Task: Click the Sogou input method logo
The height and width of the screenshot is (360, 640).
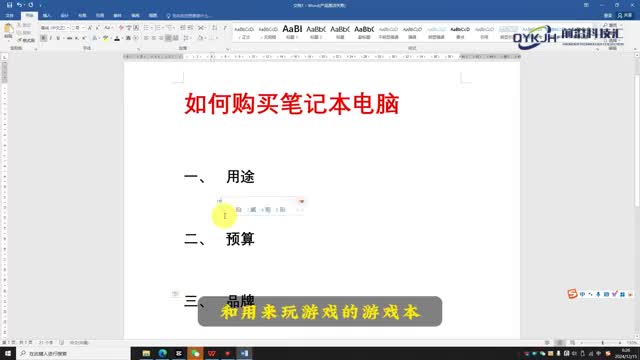Action: point(572,293)
